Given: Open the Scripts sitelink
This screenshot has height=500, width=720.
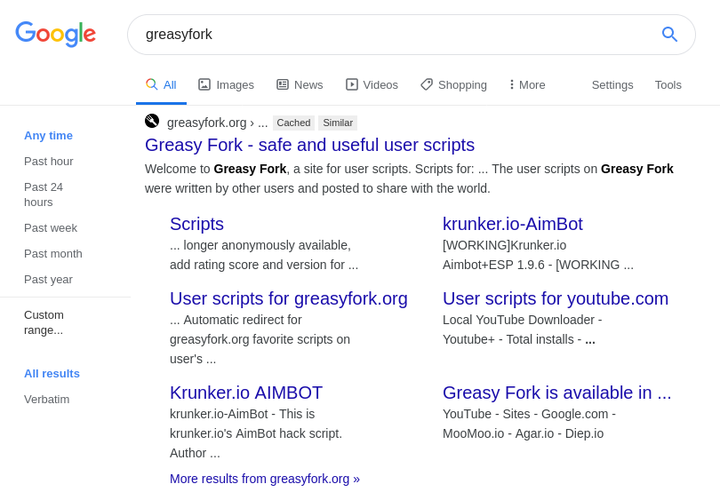Looking at the screenshot, I should pyautogui.click(x=197, y=224).
